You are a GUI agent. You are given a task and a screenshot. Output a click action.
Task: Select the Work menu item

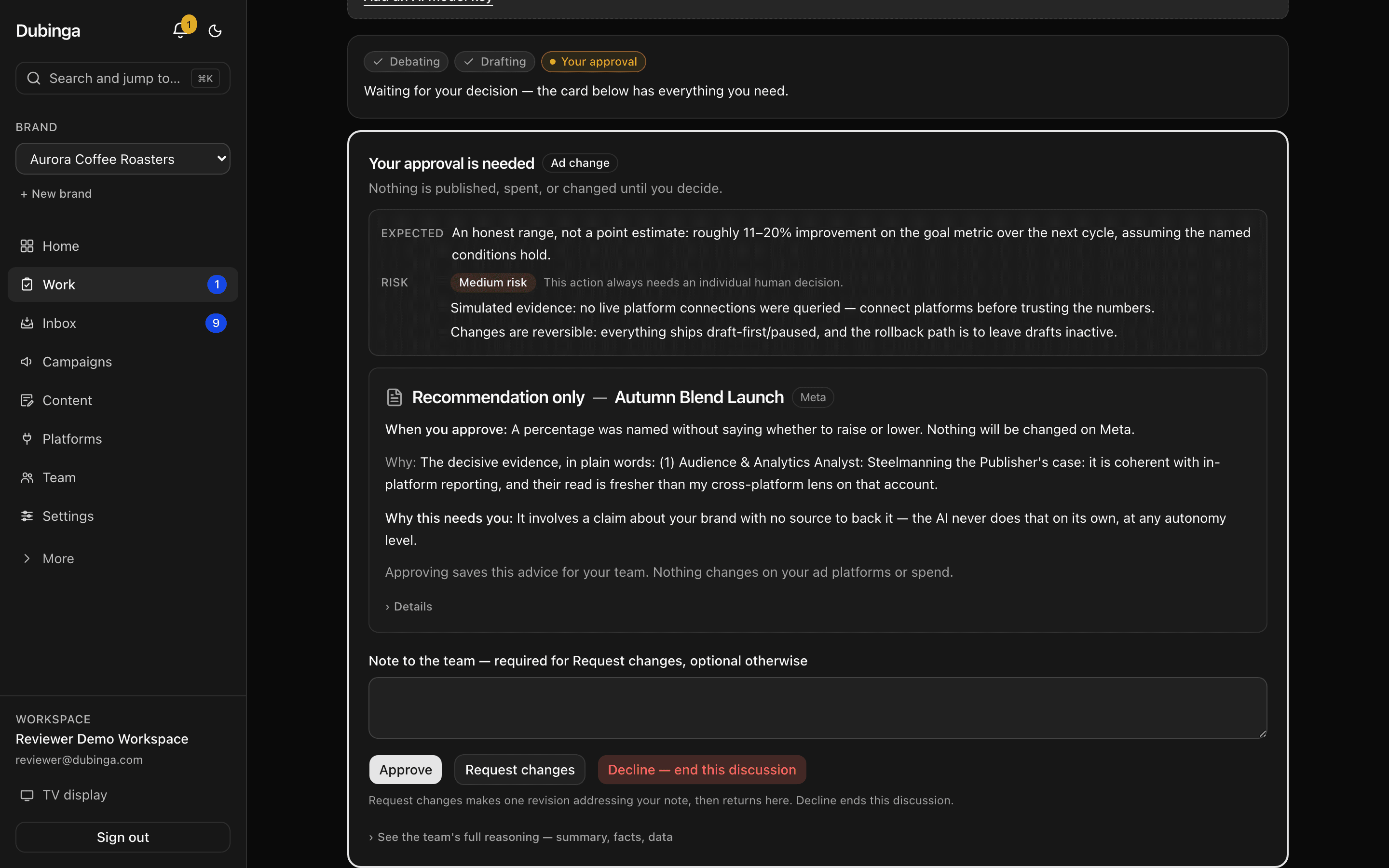coord(123,285)
